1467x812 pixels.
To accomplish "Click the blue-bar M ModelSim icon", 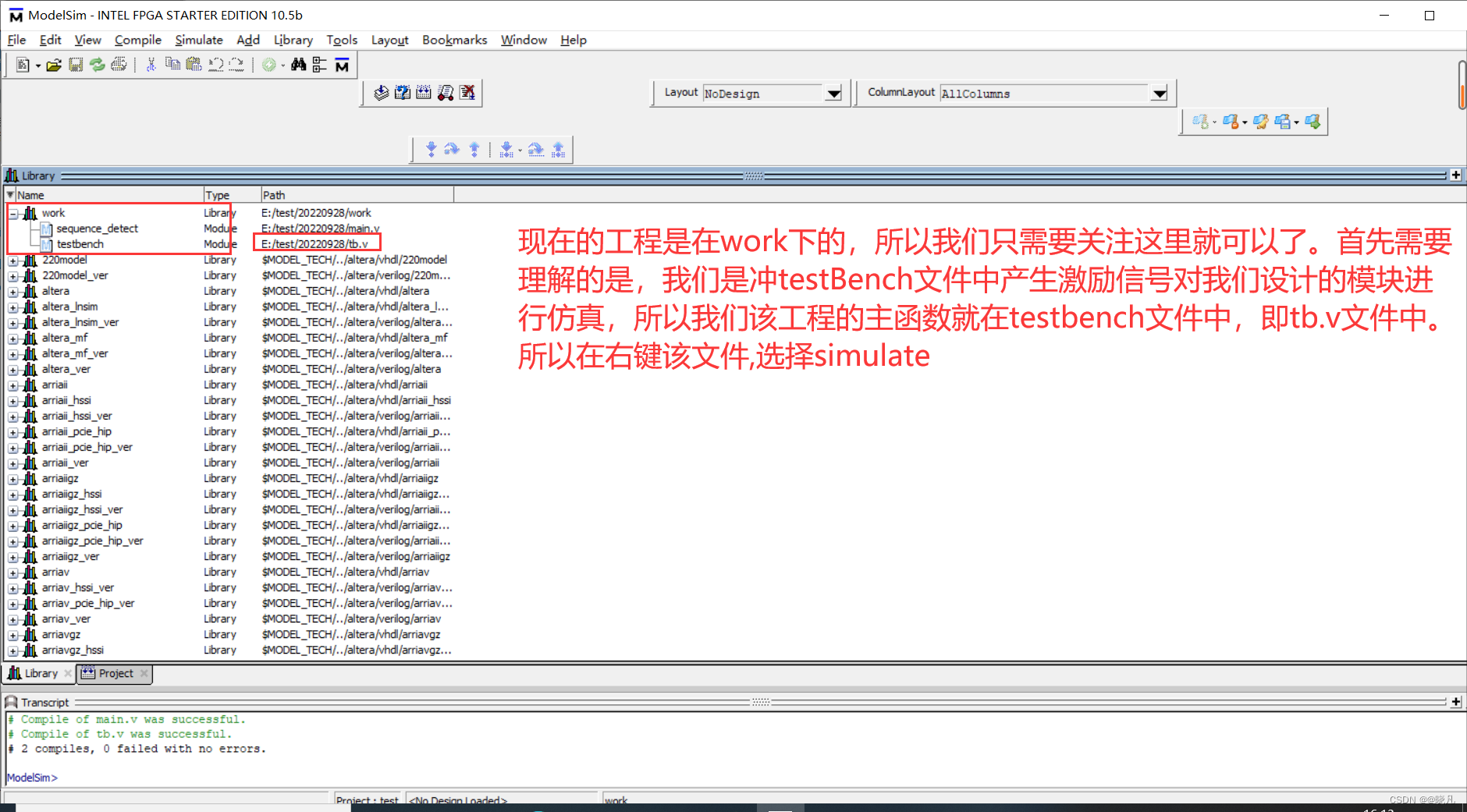I will (342, 66).
